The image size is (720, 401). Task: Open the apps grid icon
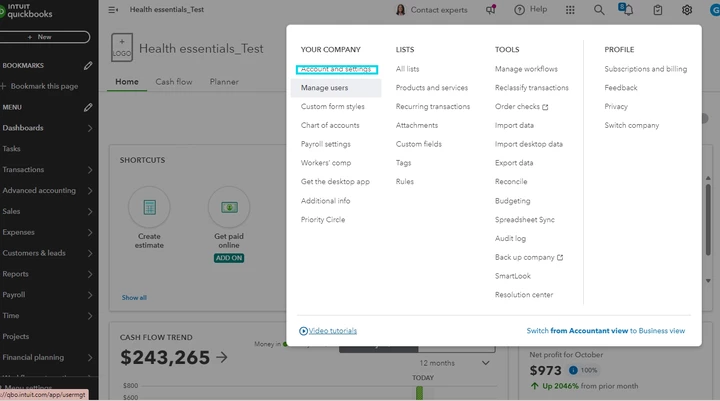(570, 10)
